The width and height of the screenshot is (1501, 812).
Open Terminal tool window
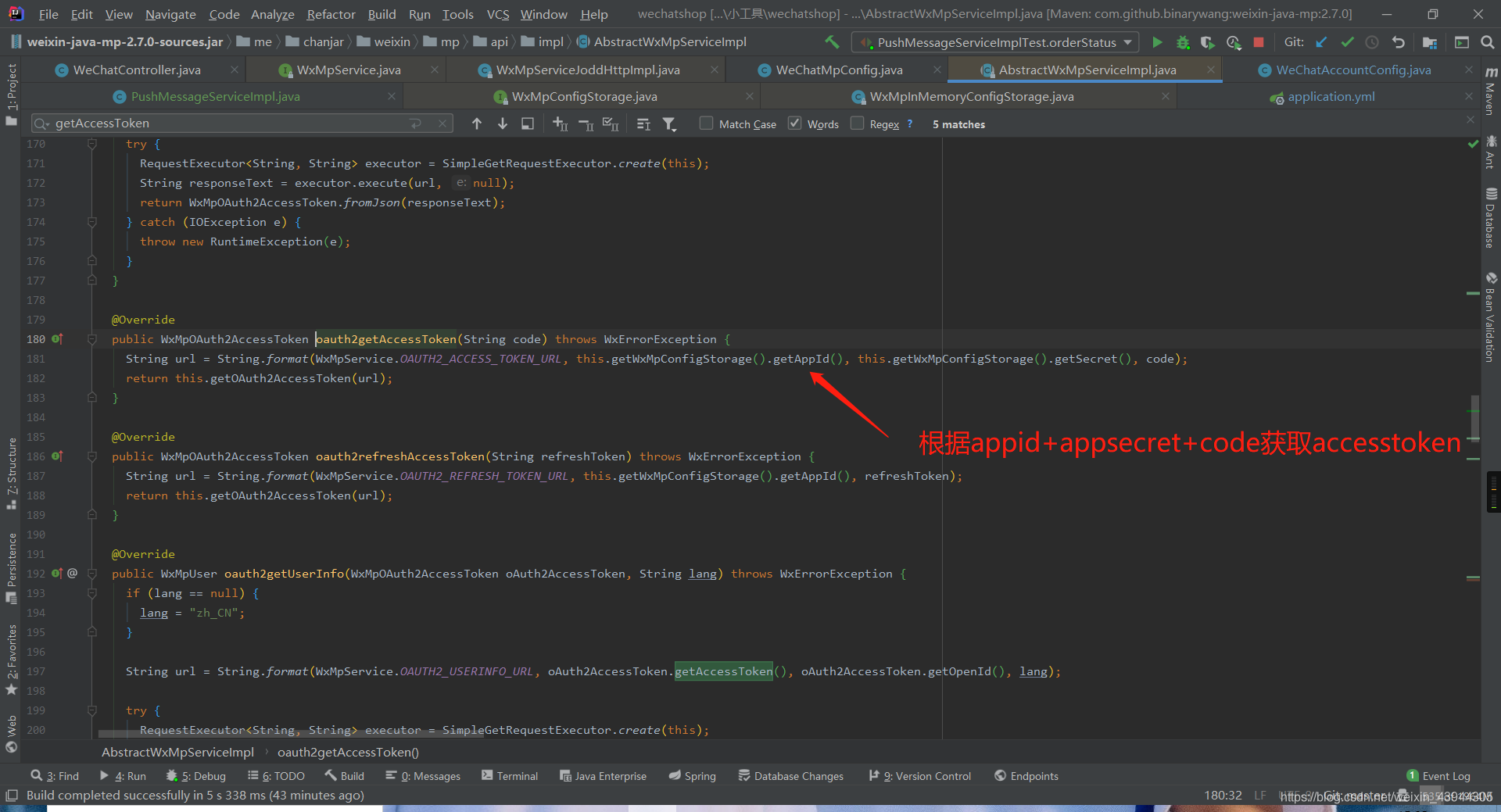510,776
